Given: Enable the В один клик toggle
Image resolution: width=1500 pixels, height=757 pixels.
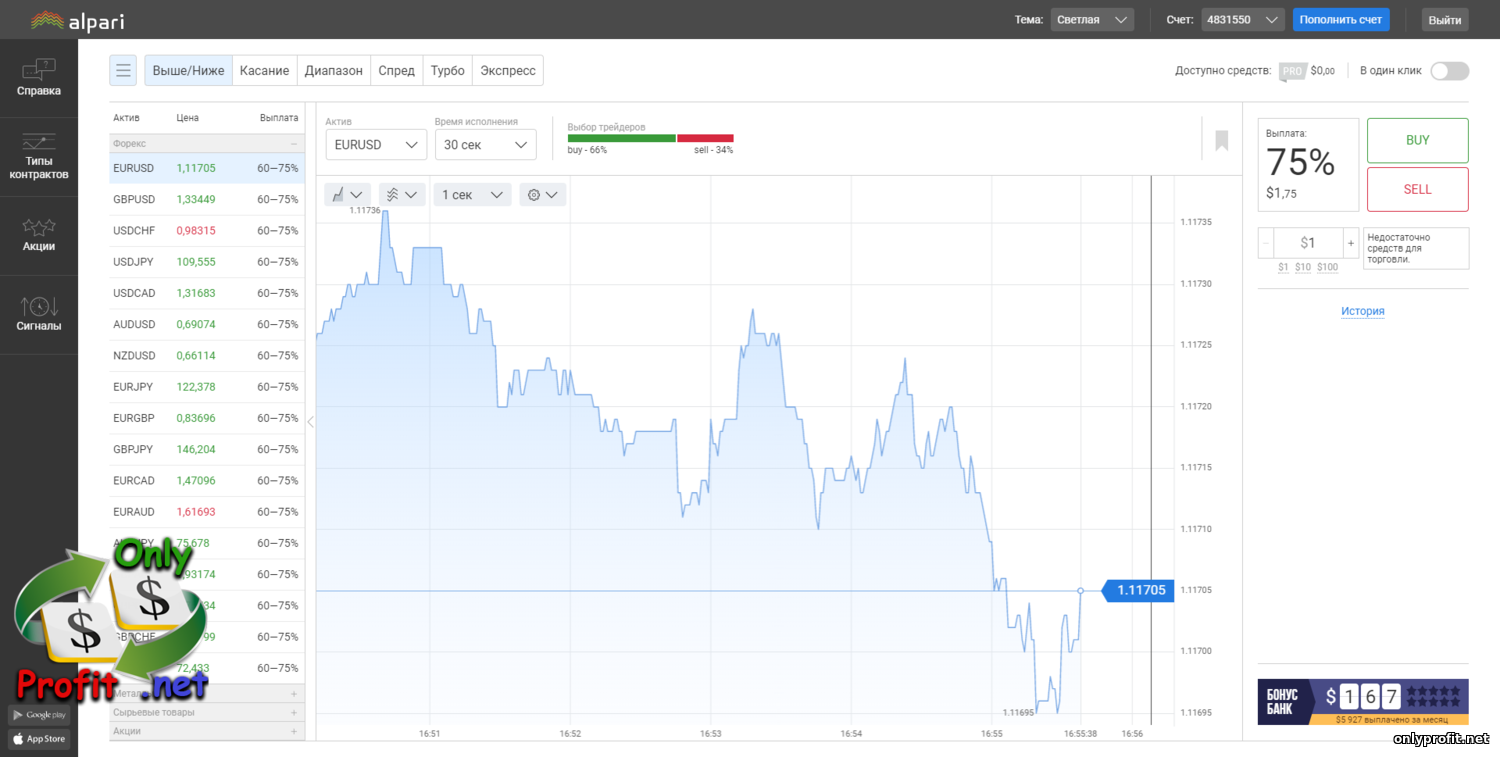Looking at the screenshot, I should click(1449, 71).
